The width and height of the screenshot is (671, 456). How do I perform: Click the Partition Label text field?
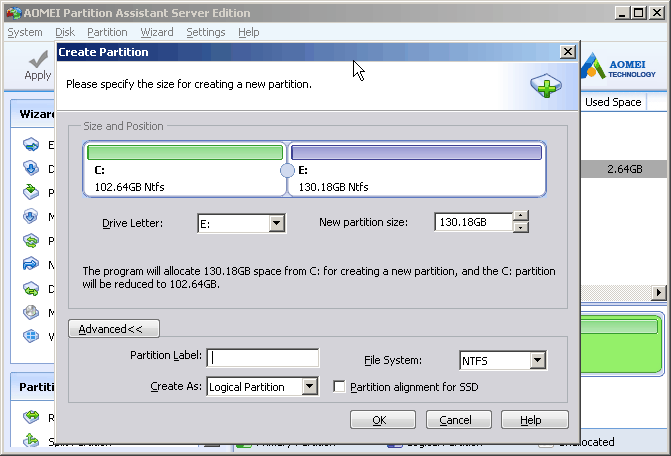[263, 358]
